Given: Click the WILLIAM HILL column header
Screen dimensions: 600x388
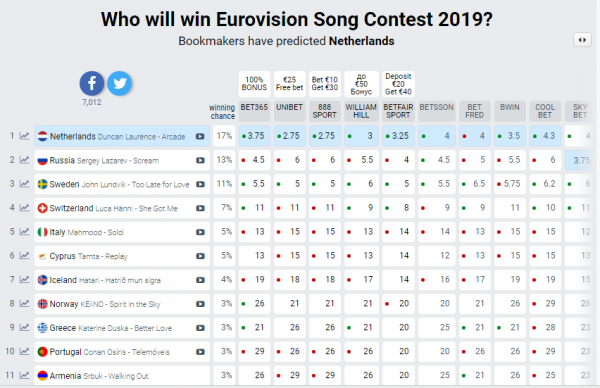Looking at the screenshot, I should tap(361, 111).
